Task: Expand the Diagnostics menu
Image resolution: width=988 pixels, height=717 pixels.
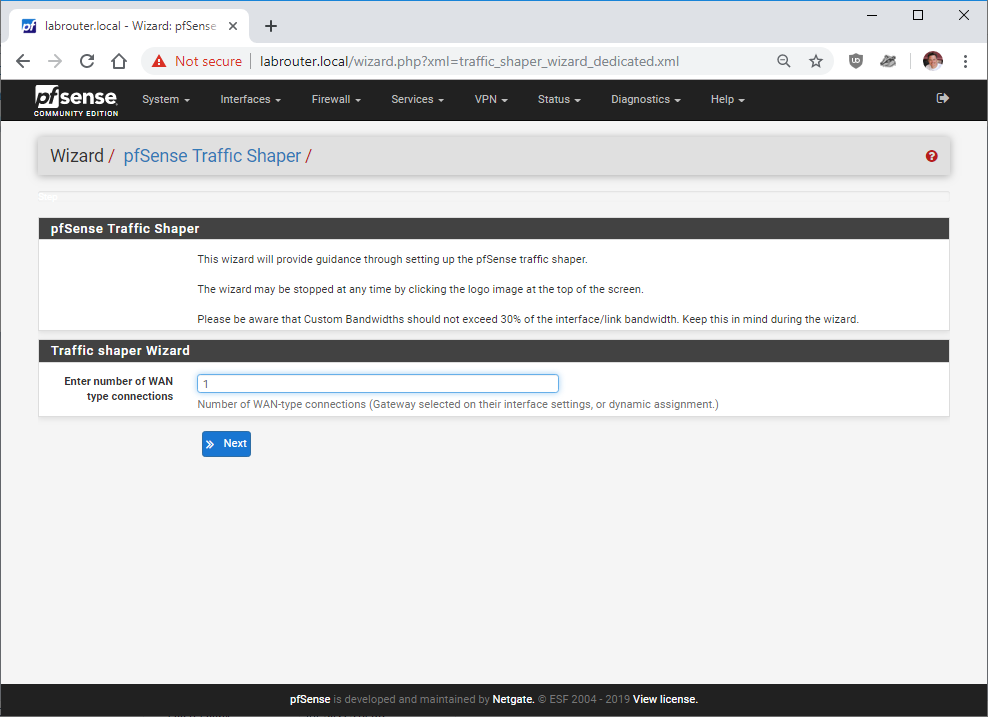Action: click(x=646, y=100)
